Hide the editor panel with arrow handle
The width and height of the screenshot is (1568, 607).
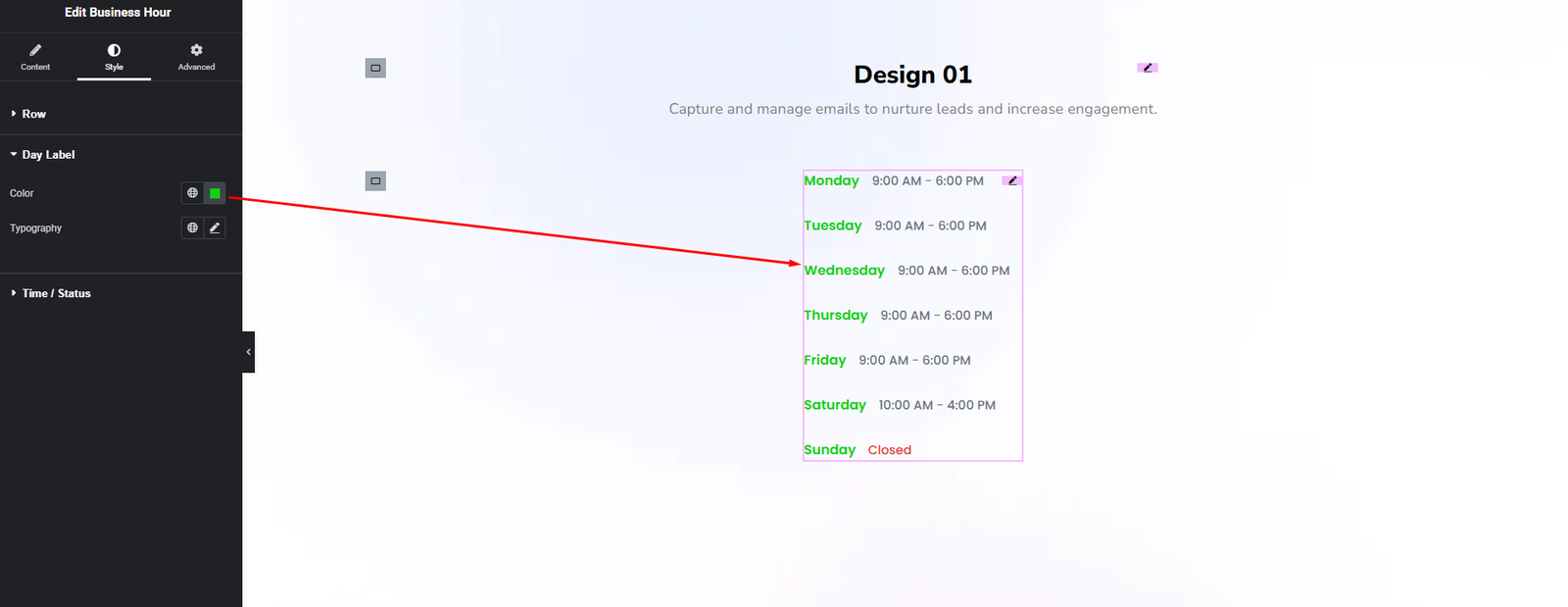249,352
